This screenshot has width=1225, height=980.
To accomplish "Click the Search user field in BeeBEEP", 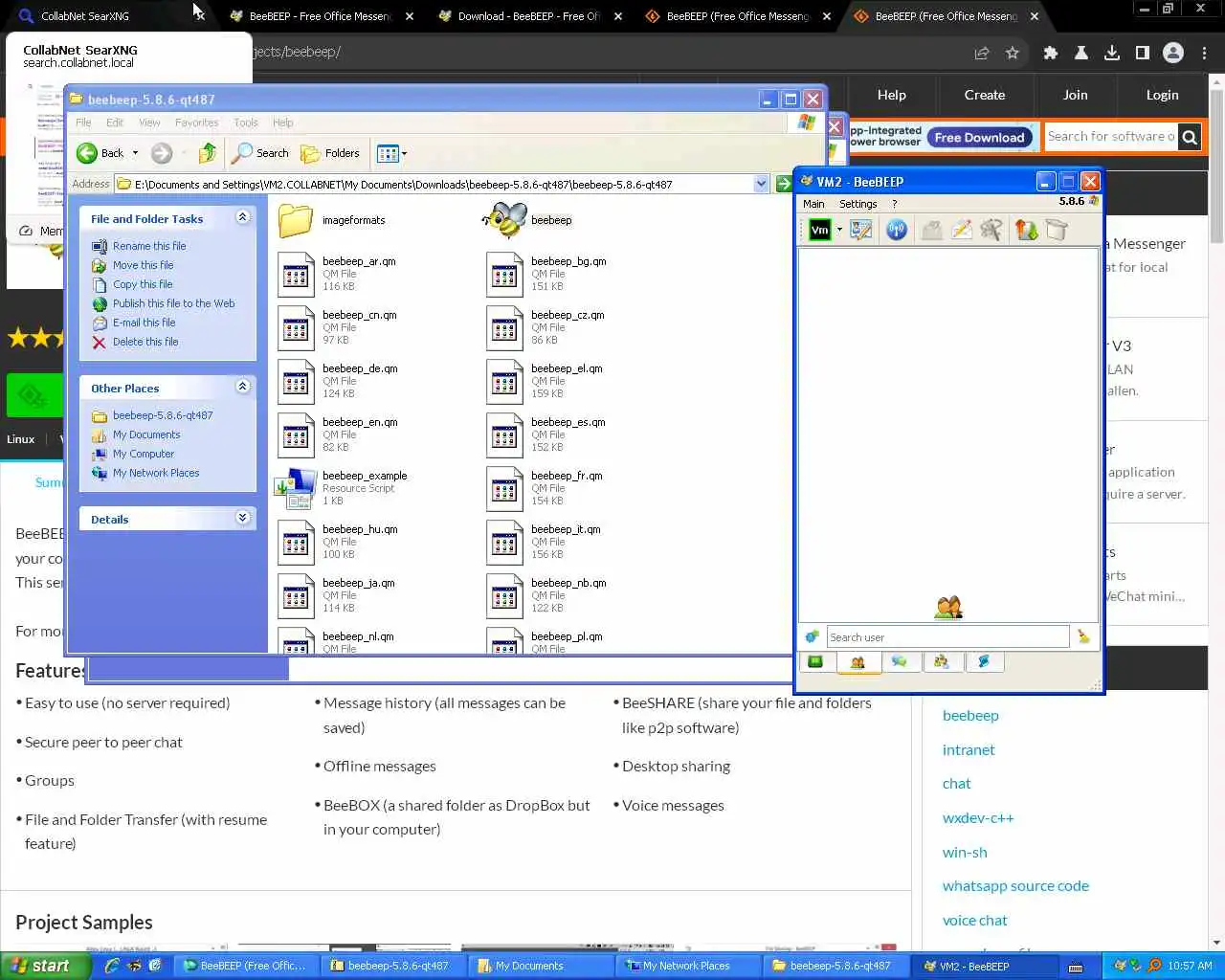I will pyautogui.click(x=947, y=637).
